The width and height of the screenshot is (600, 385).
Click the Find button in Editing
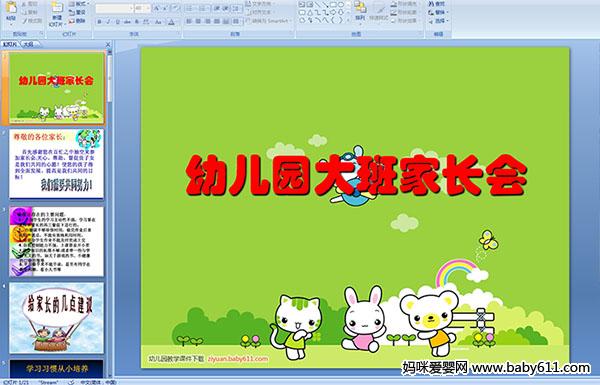437,4
